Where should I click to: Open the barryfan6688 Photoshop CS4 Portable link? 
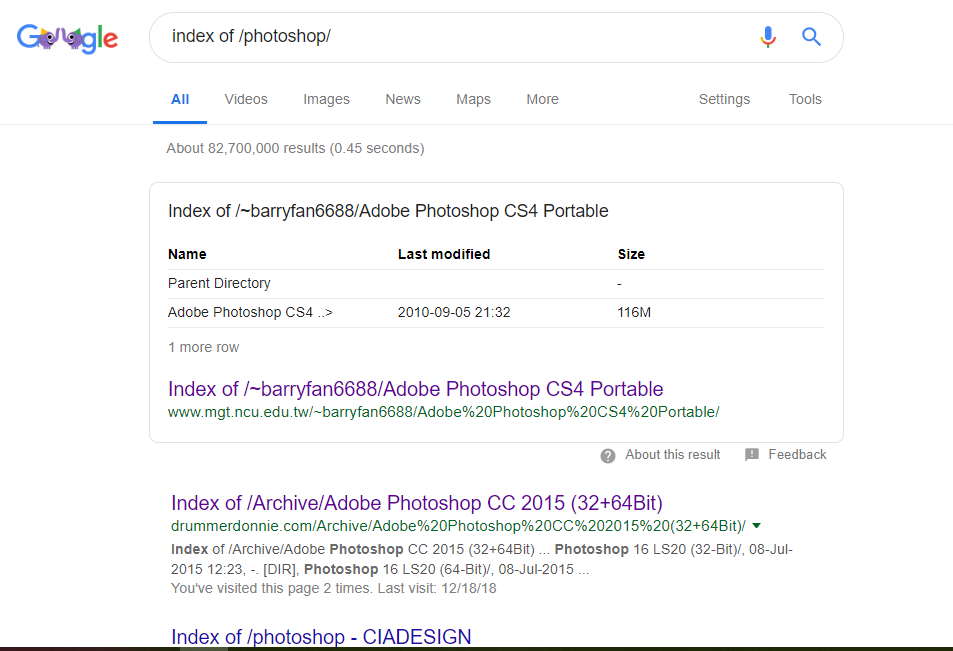coord(415,389)
